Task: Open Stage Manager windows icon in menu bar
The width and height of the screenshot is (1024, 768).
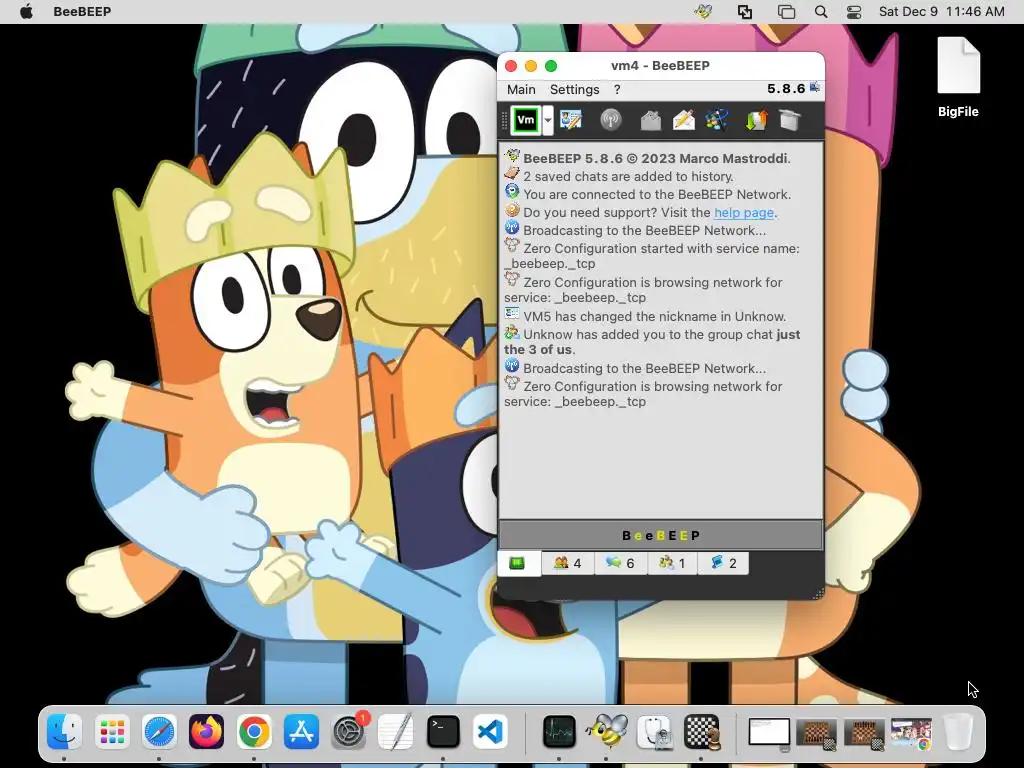Action: (x=786, y=12)
